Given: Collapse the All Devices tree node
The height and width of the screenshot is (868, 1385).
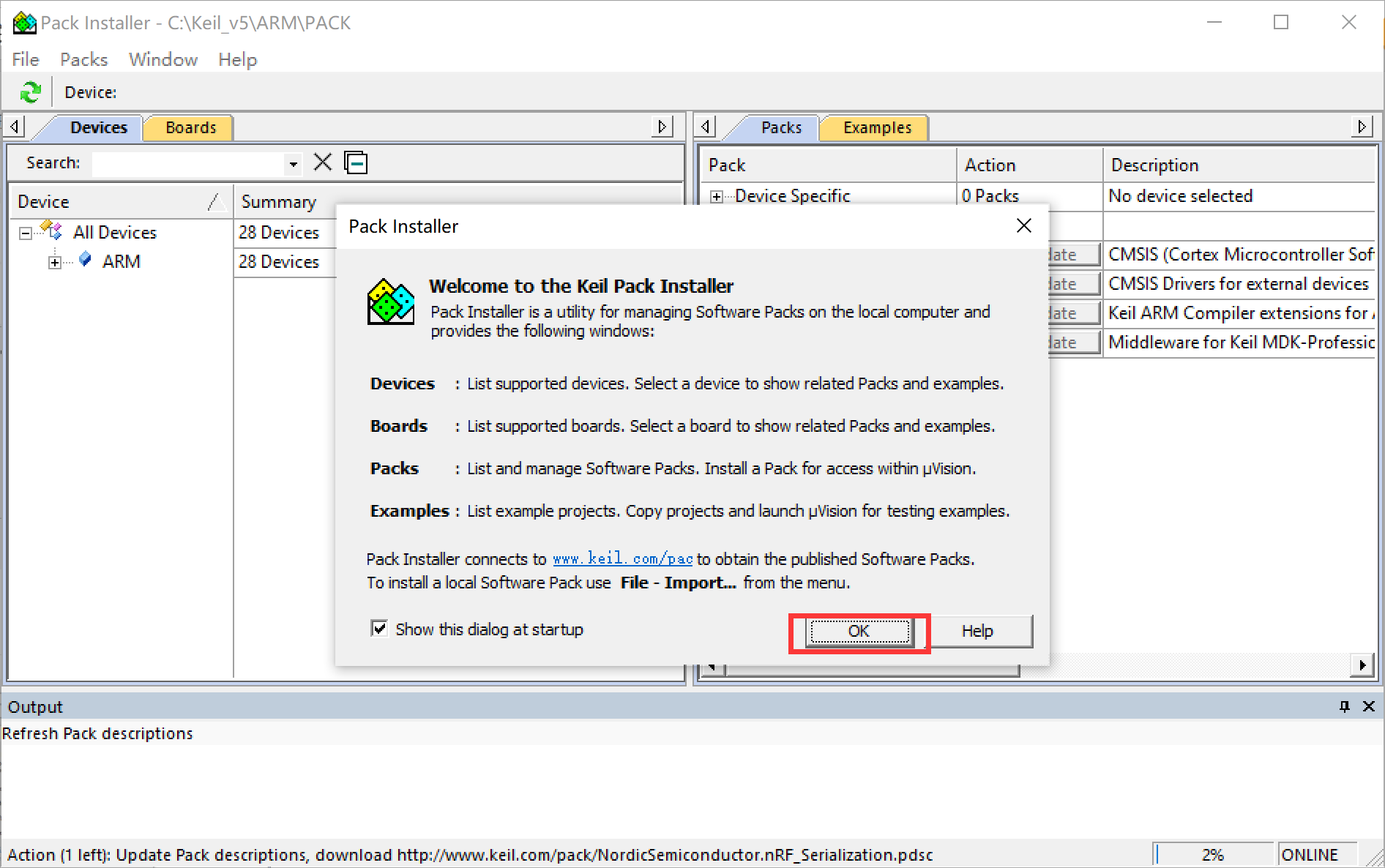Looking at the screenshot, I should pyautogui.click(x=26, y=233).
